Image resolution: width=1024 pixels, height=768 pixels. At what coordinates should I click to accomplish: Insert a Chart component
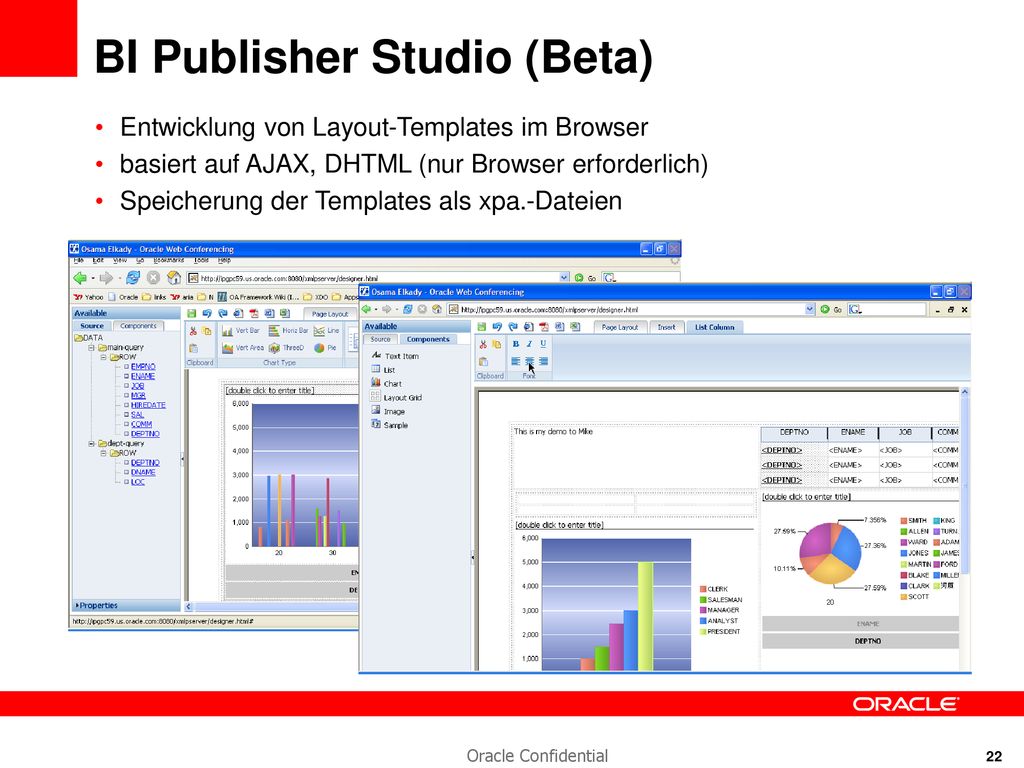tap(386, 383)
